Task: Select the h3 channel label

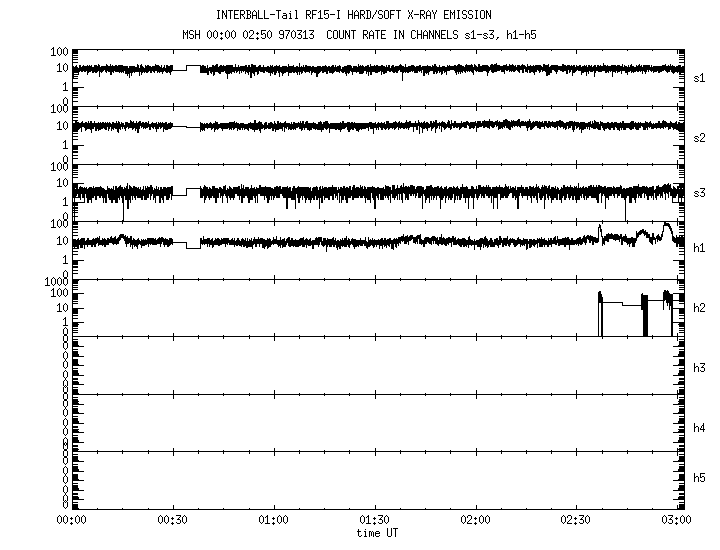Action: click(x=700, y=369)
